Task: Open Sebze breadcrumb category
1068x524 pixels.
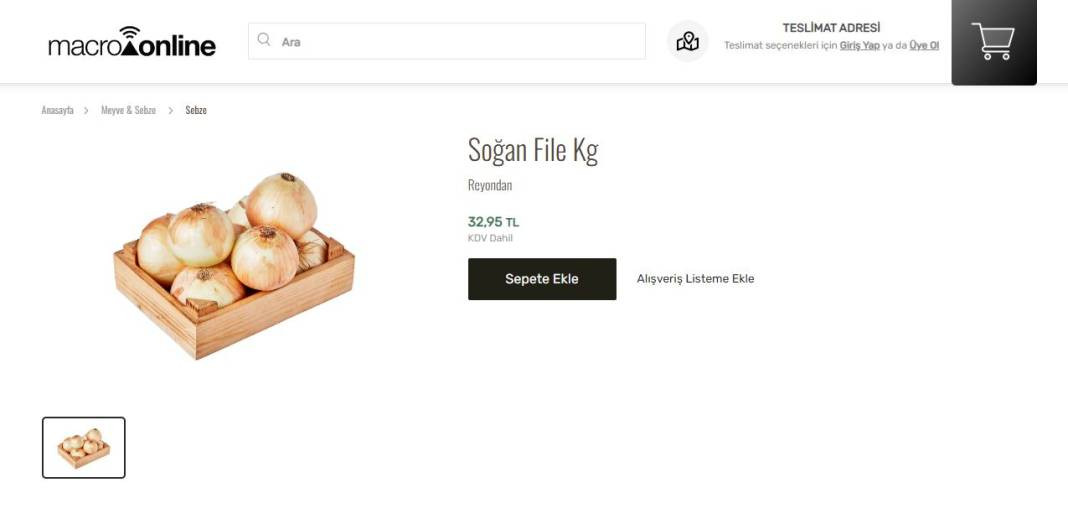Action: click(x=196, y=110)
